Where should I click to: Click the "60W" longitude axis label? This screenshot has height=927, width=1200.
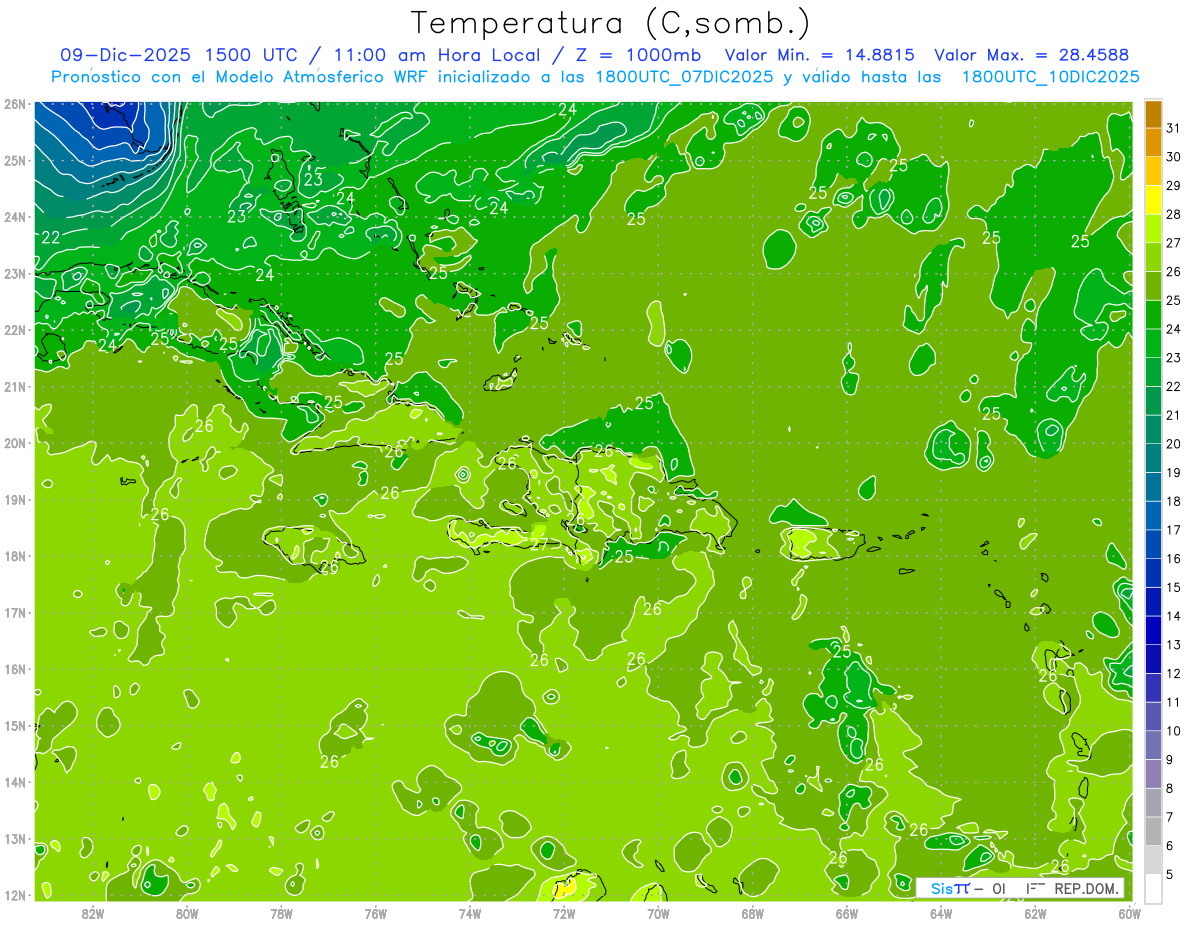[x=1130, y=913]
